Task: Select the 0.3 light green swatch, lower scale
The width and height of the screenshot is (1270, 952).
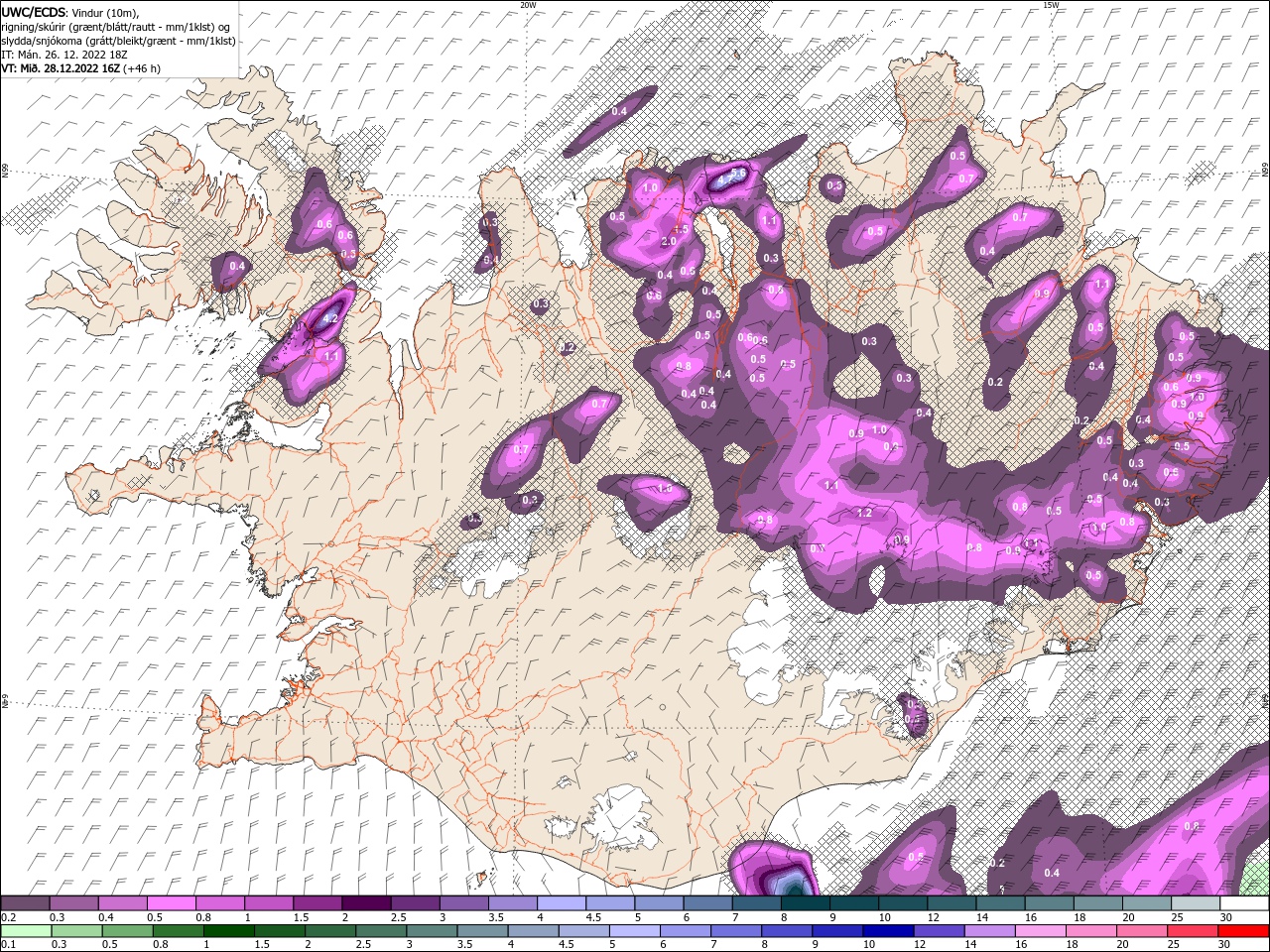Action: 76,931
